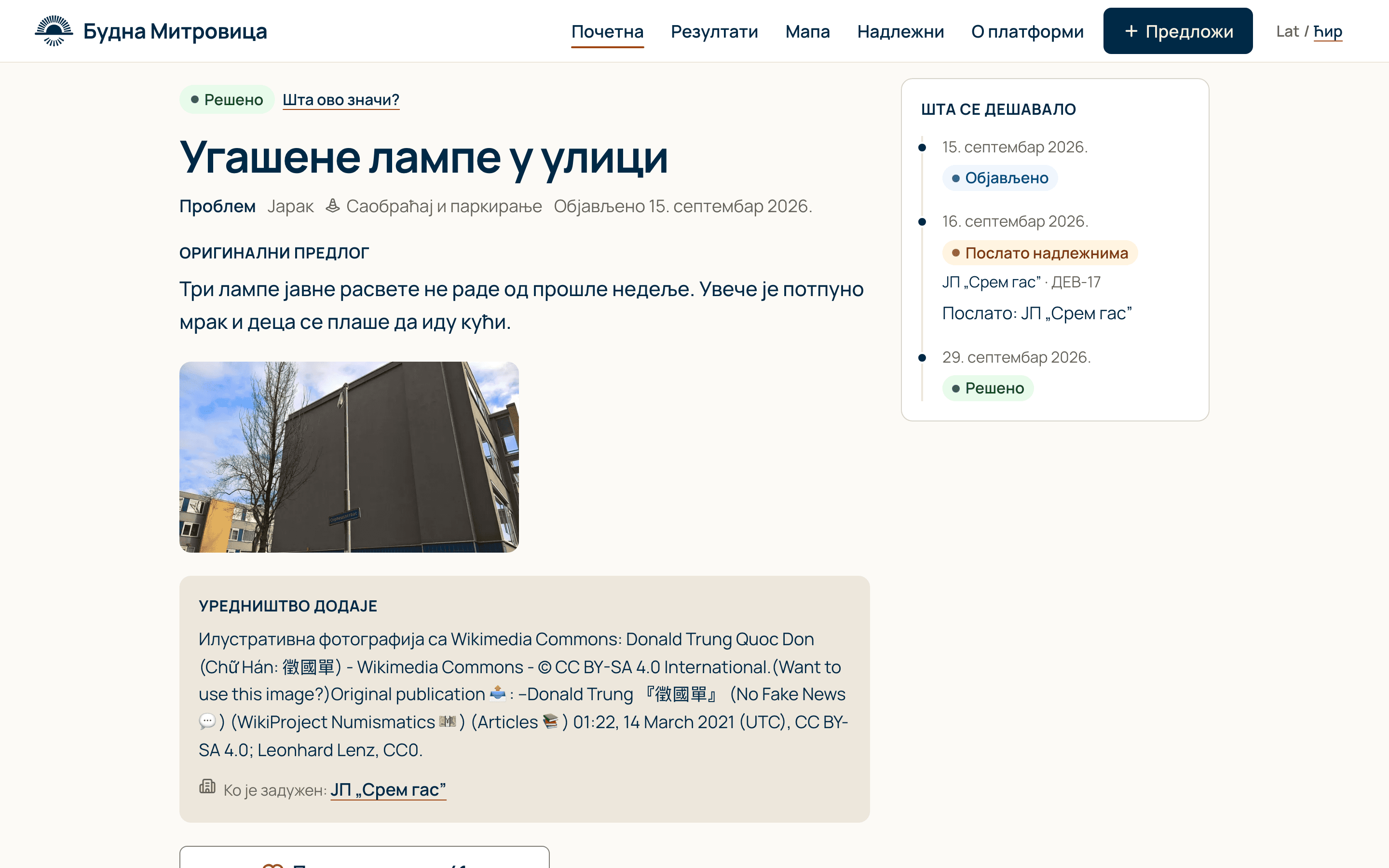
Task: Click the ЈП „Срем гас” · ДЕВ-17 reference text
Action: click(x=1021, y=282)
